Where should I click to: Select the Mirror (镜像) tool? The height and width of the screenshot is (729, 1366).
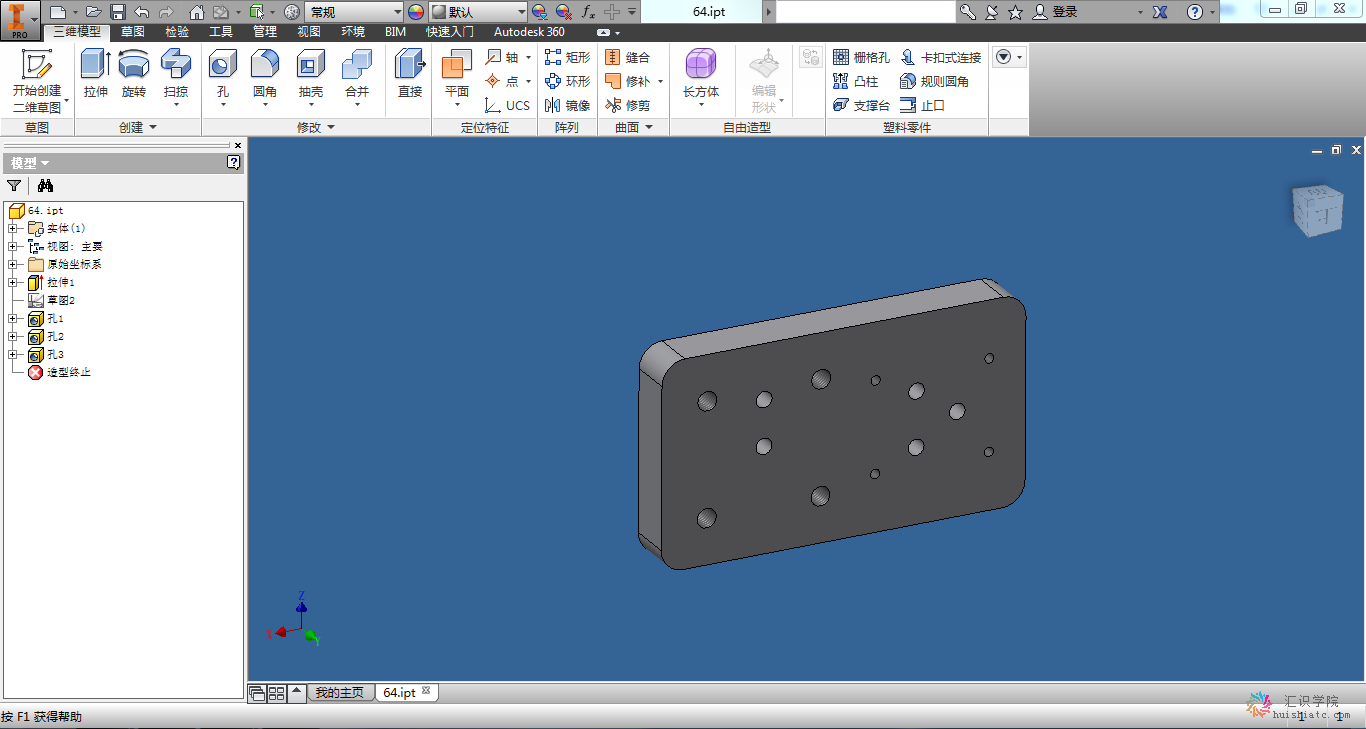tap(568, 105)
